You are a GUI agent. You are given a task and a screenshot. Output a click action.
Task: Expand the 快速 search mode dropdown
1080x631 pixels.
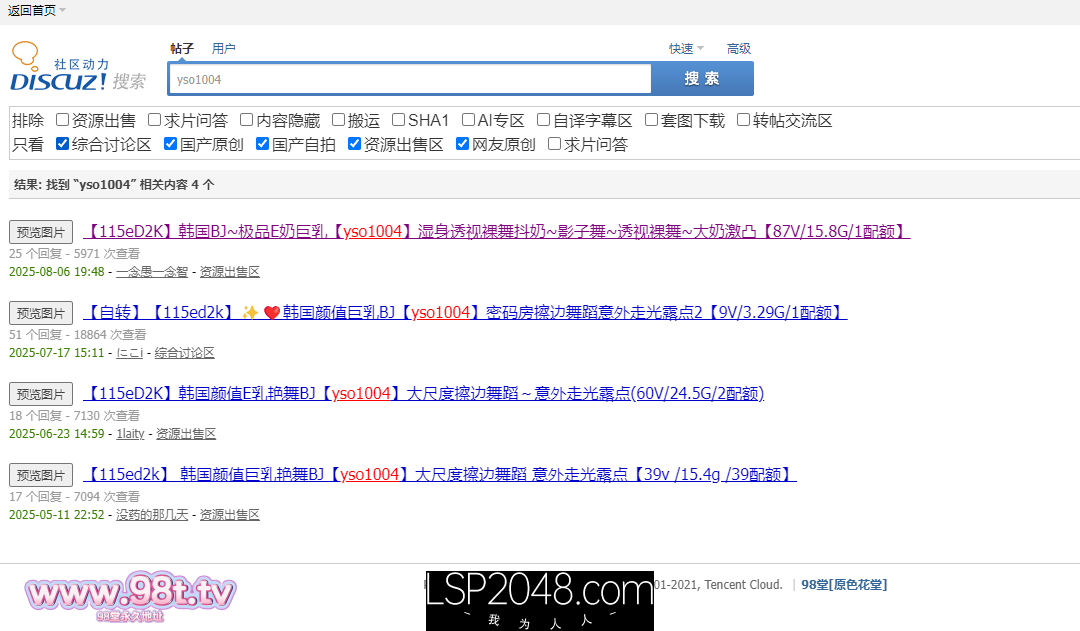pyautogui.click(x=686, y=49)
